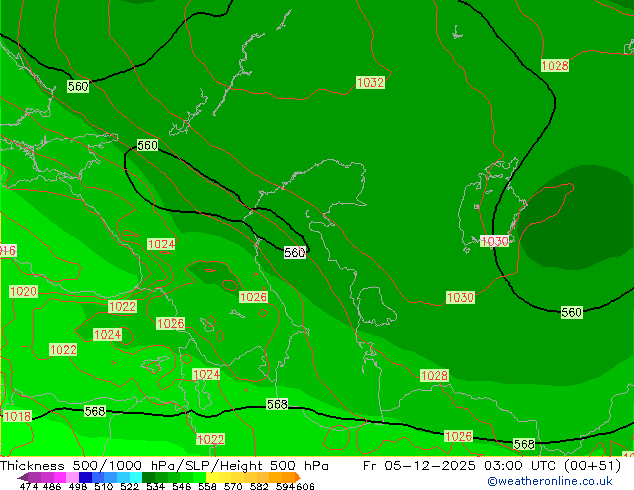
Task: Select the dark blue 498 legend swatch
Action: 85,477
